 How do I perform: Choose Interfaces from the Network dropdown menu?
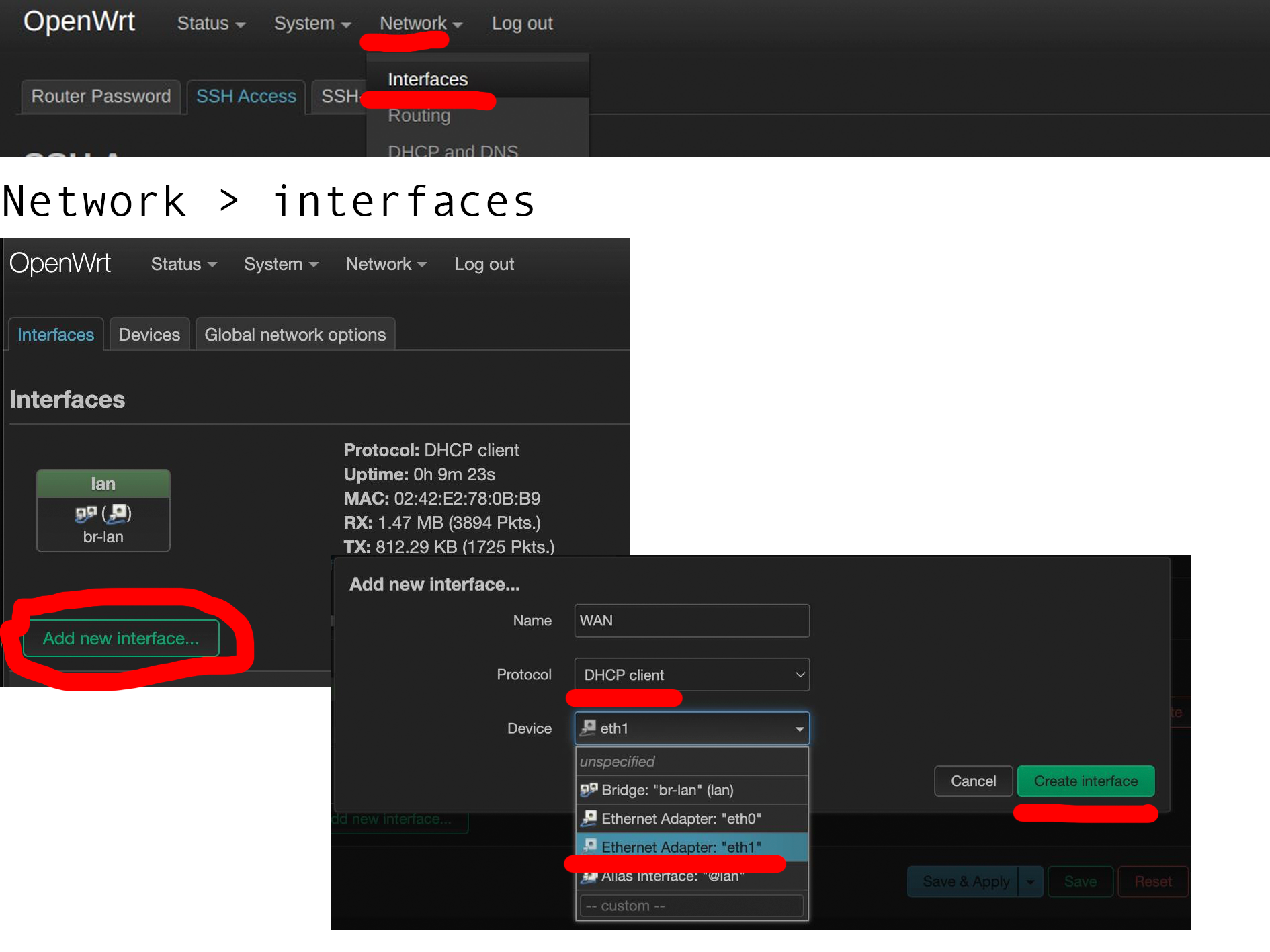point(427,79)
